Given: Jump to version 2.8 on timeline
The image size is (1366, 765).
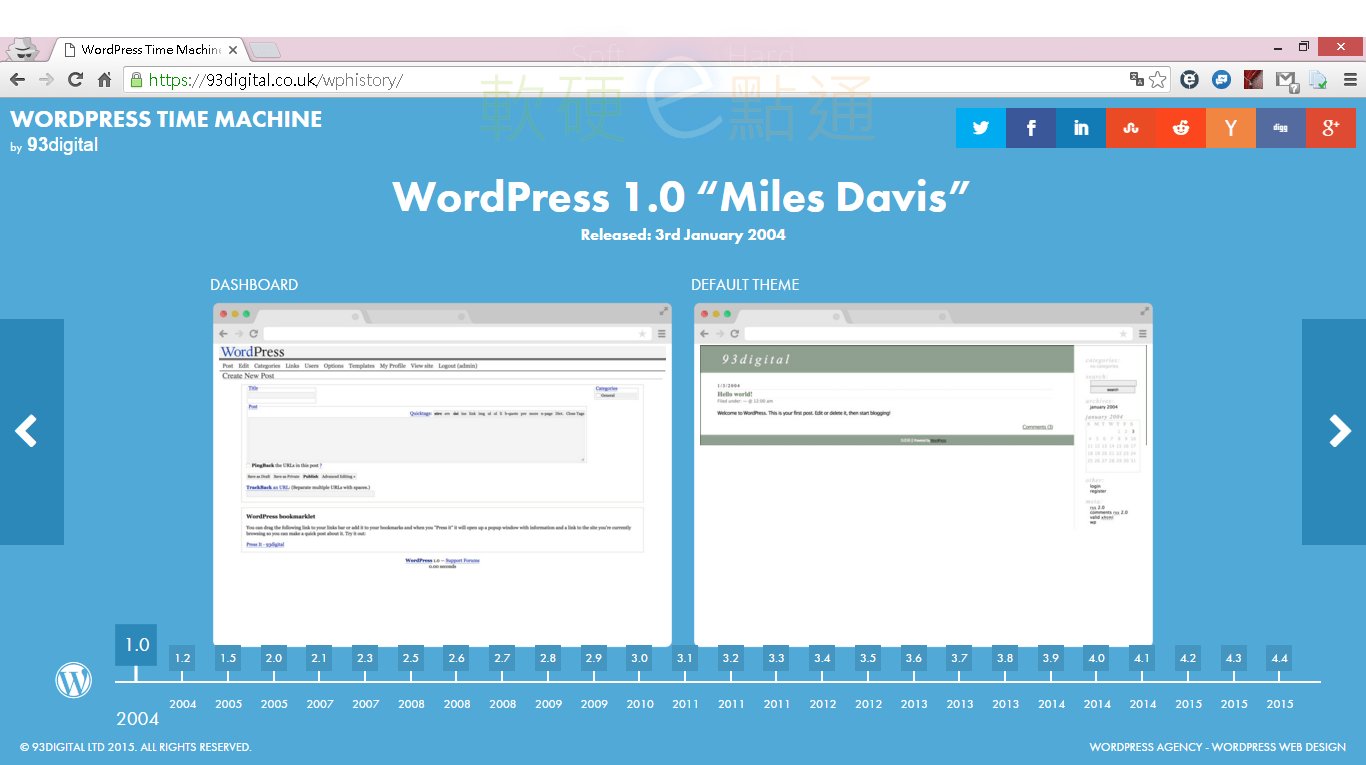Looking at the screenshot, I should tap(548, 658).
